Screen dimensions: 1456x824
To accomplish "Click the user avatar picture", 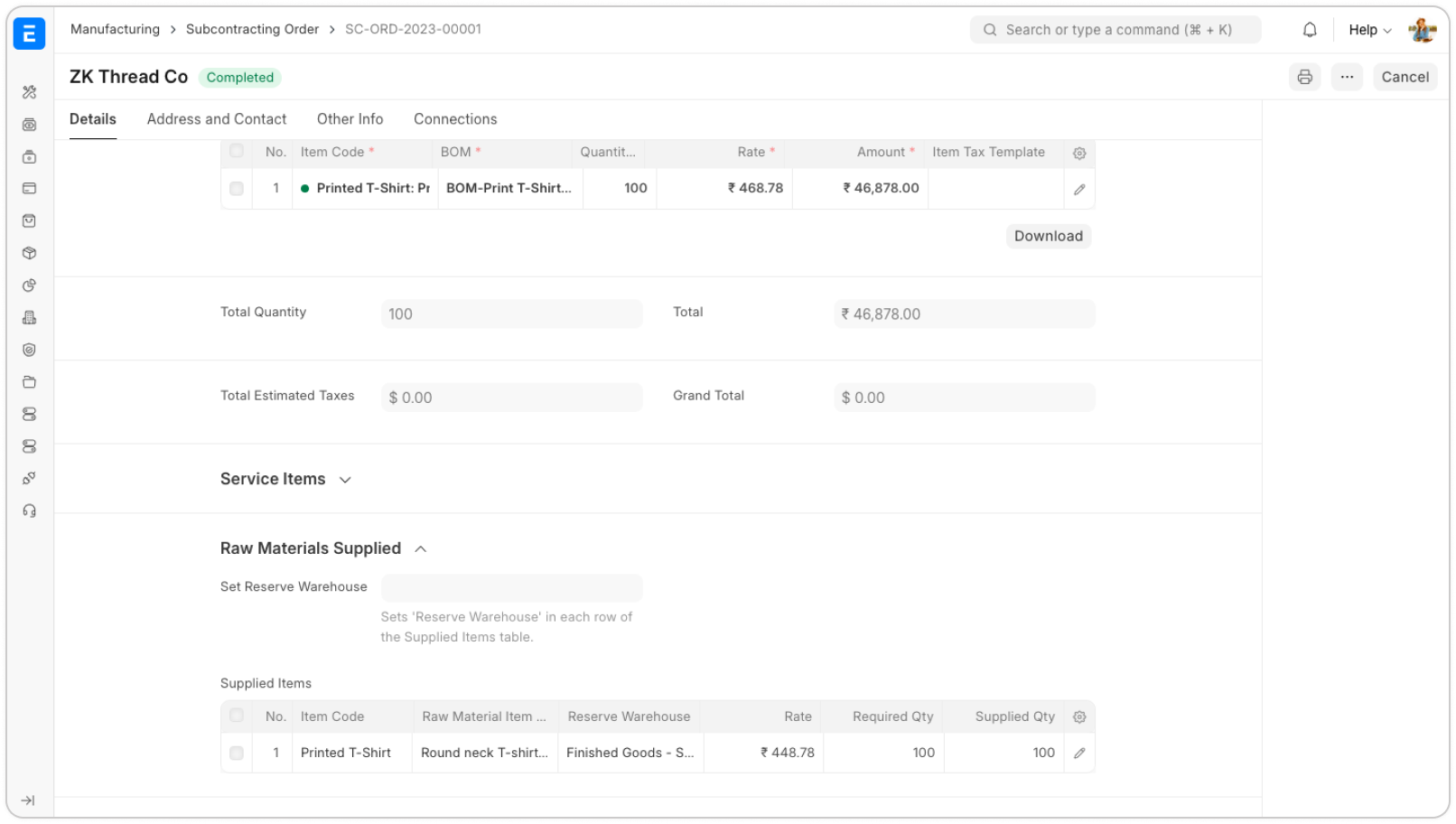I will tap(1423, 30).
